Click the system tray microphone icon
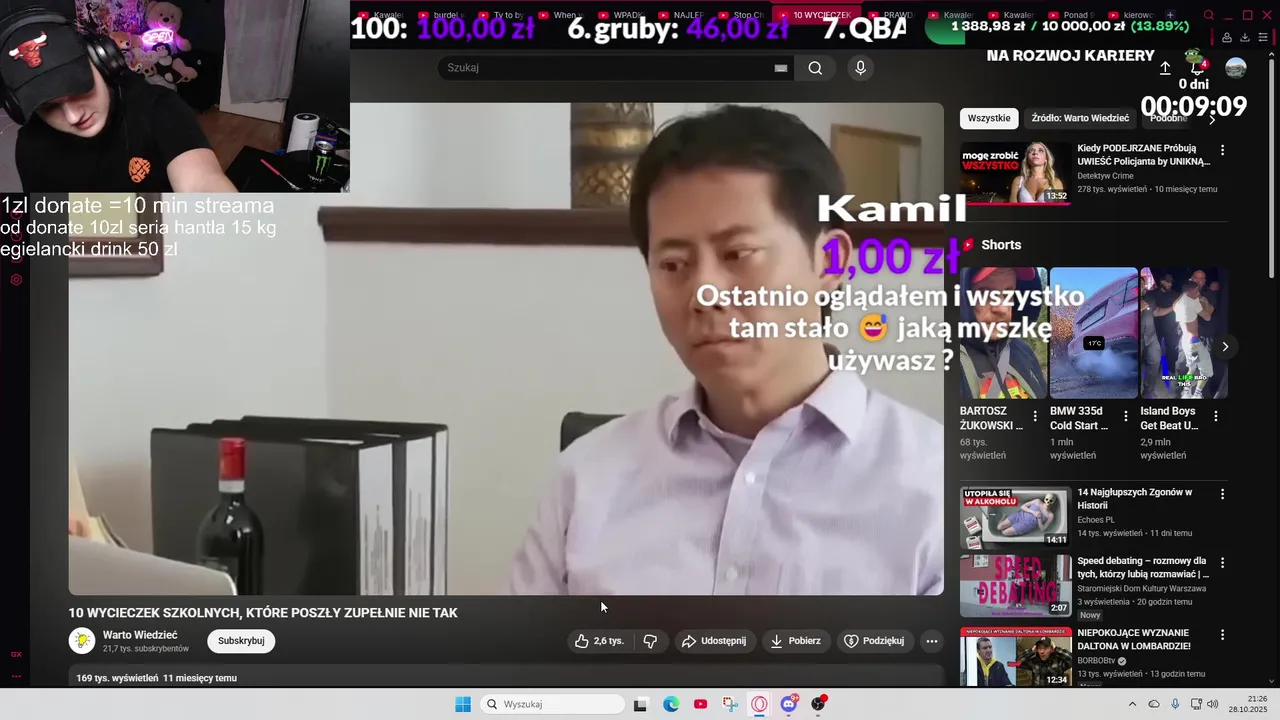1280x720 pixels. (1175, 704)
